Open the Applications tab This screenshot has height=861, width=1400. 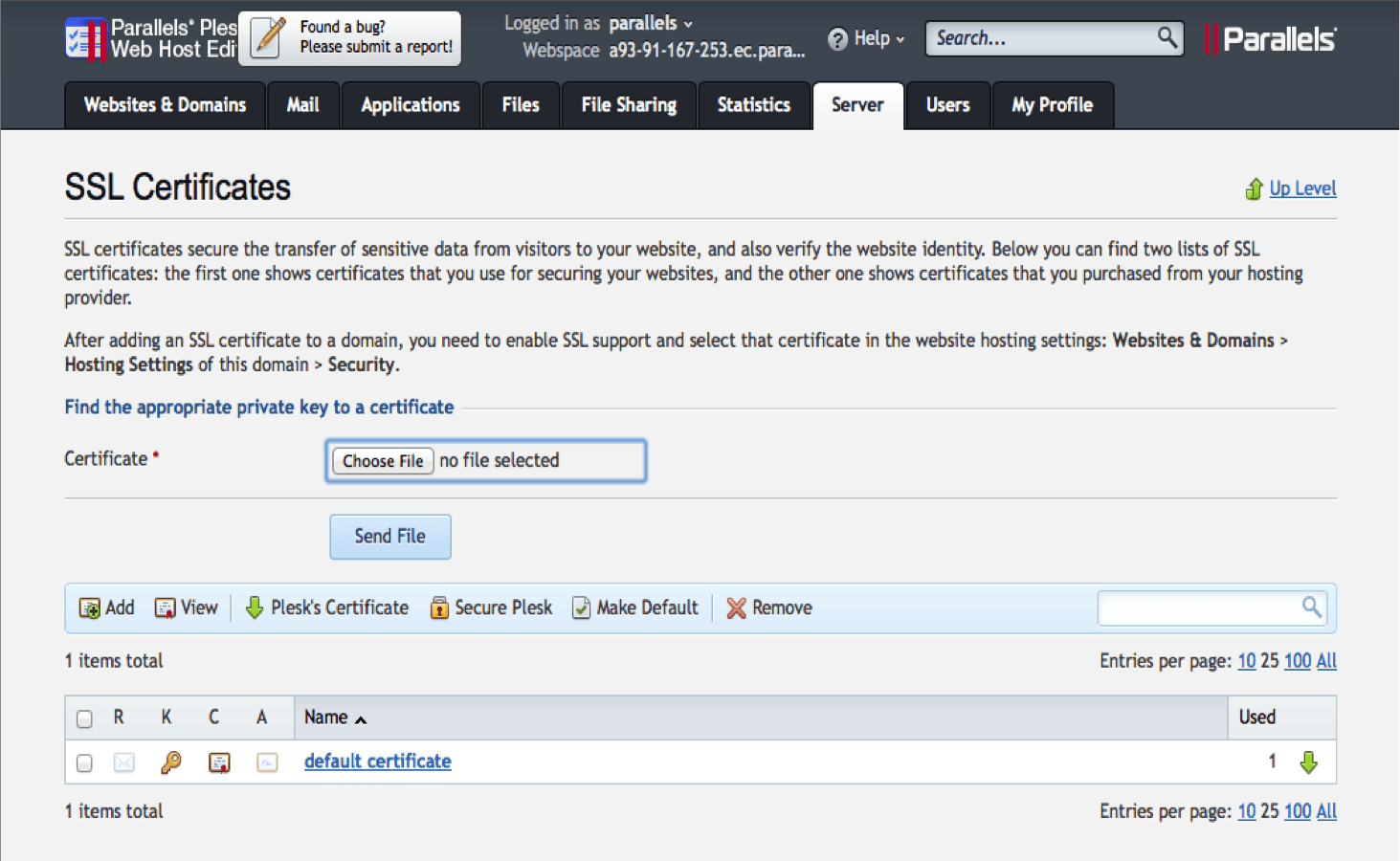[411, 105]
